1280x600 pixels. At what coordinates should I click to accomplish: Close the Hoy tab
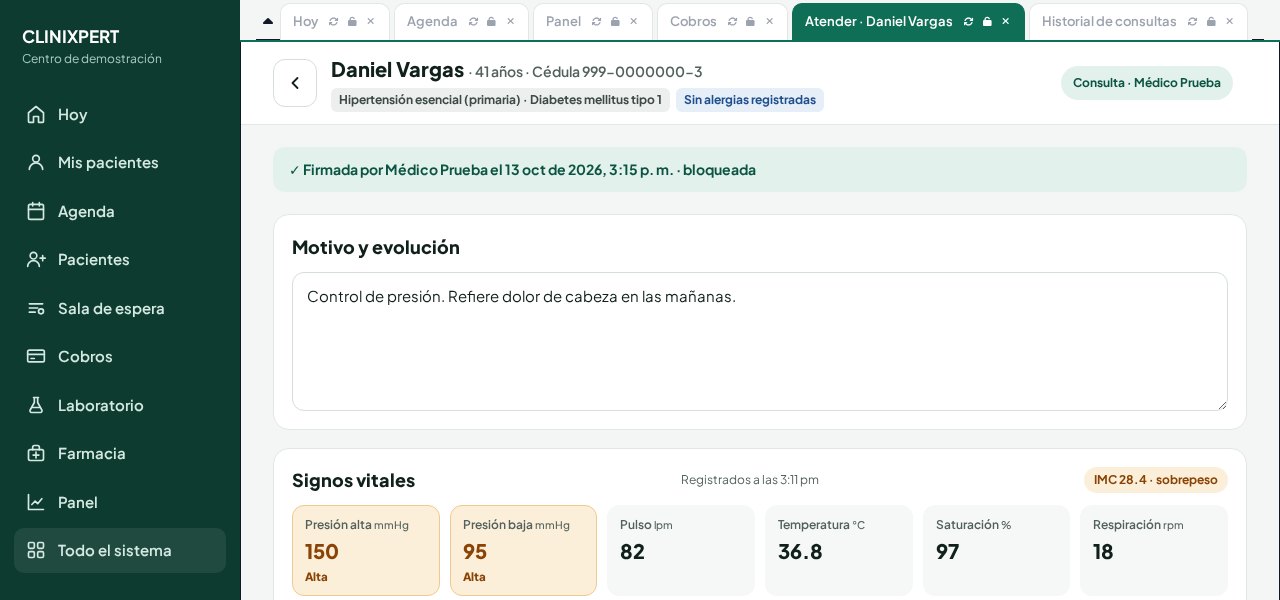point(371,21)
